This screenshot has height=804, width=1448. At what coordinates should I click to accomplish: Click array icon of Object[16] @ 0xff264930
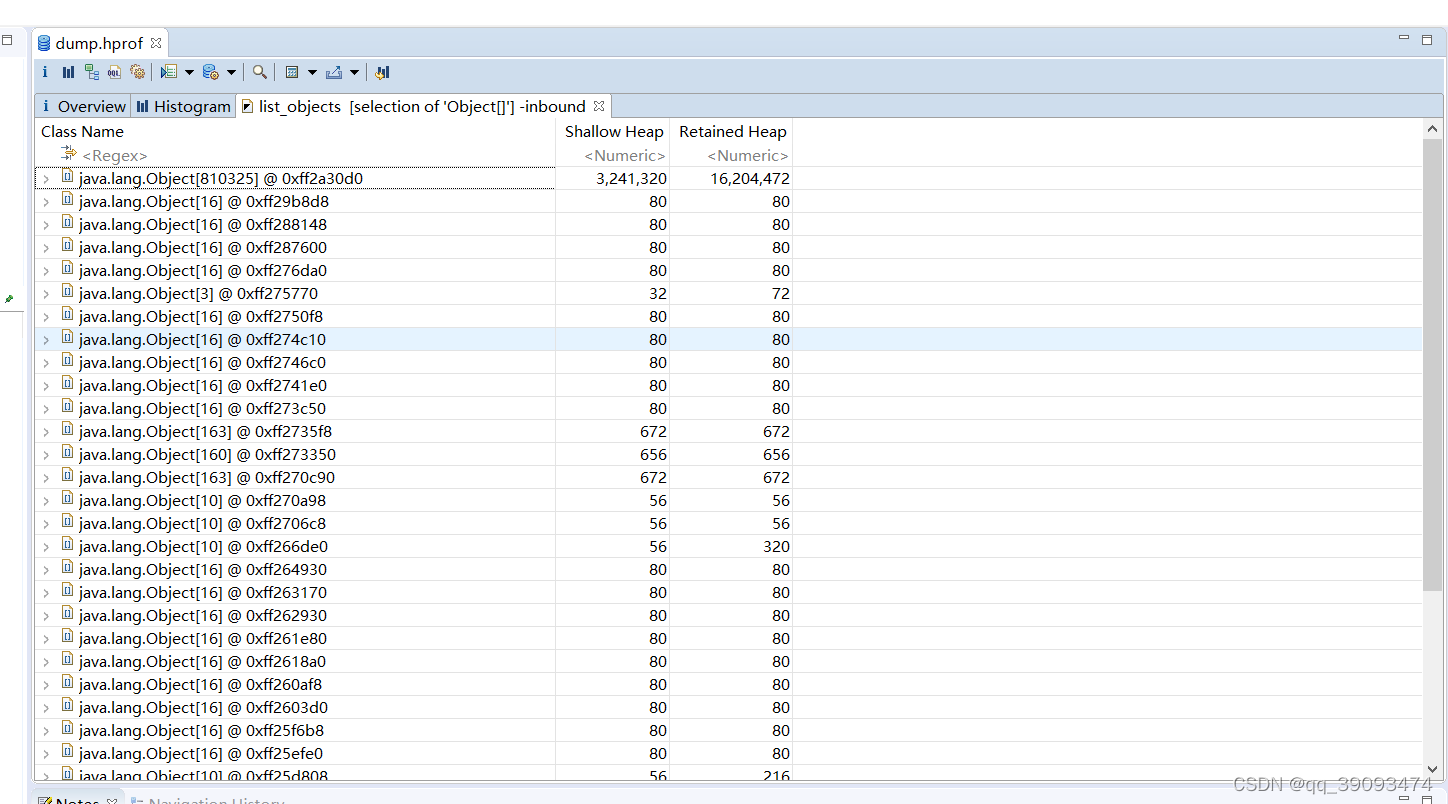tap(68, 568)
